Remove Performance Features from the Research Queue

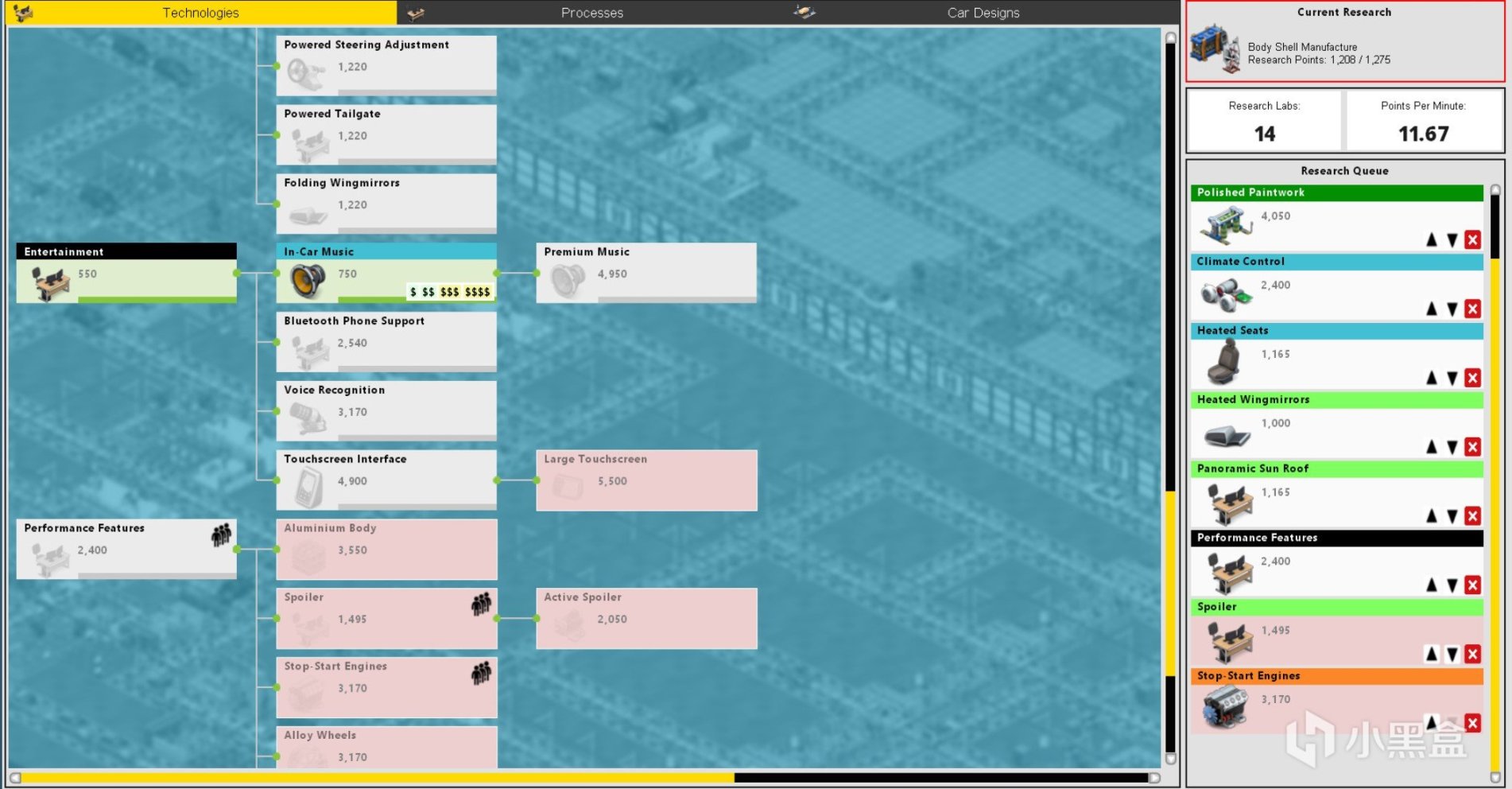click(x=1473, y=585)
